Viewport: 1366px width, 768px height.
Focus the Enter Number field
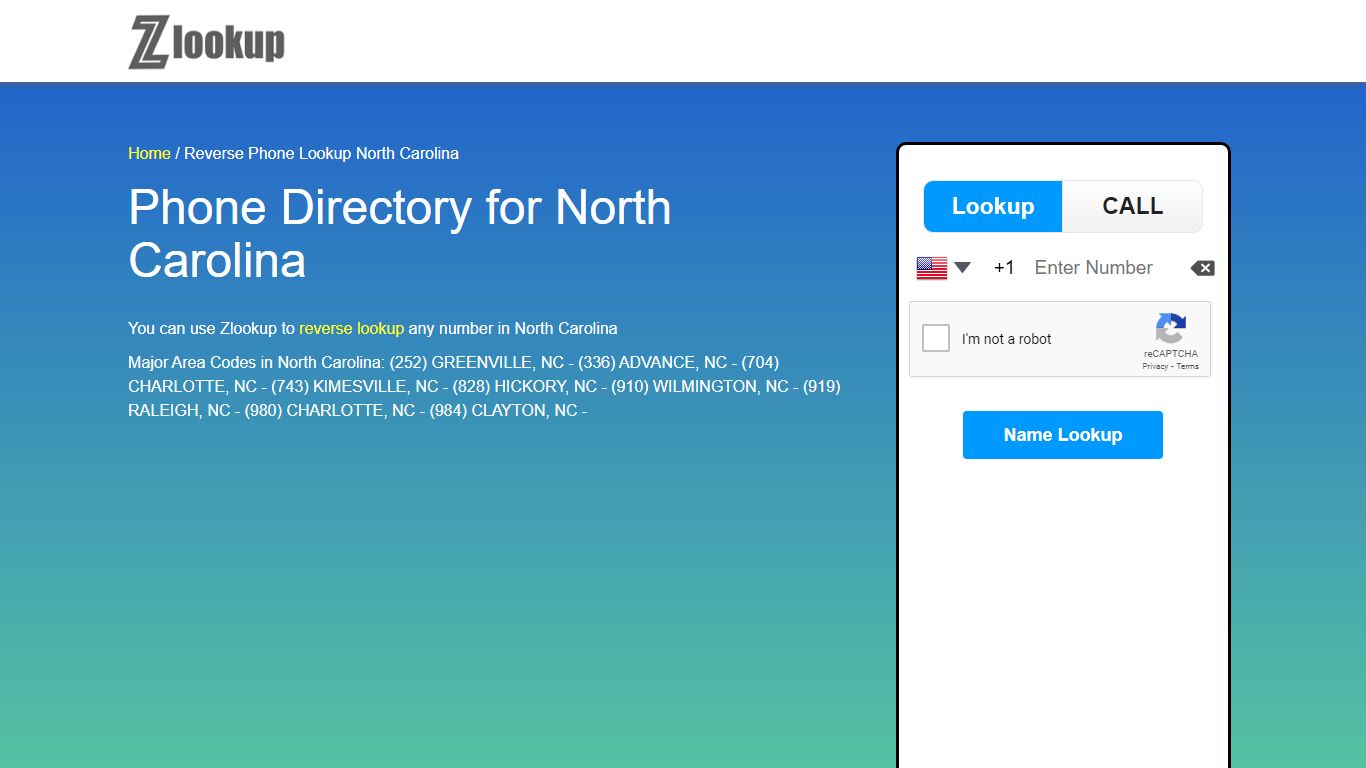point(1105,268)
